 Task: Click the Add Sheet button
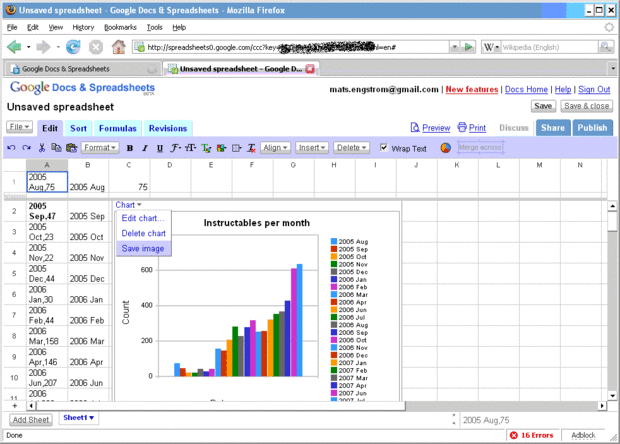[31, 419]
